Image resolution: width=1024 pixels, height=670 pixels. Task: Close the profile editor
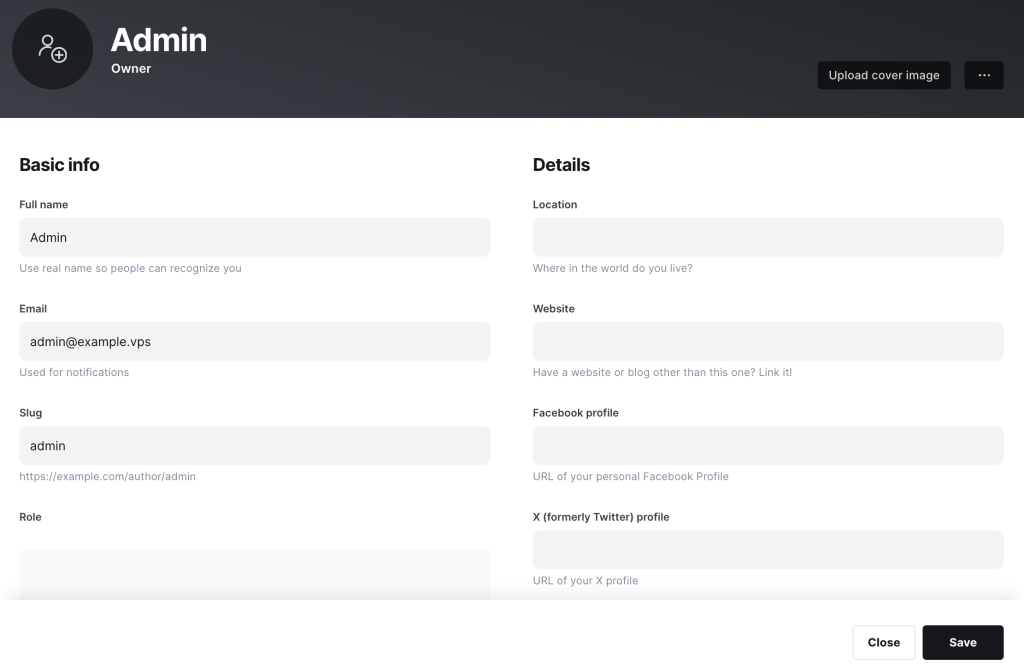pyautogui.click(x=884, y=642)
